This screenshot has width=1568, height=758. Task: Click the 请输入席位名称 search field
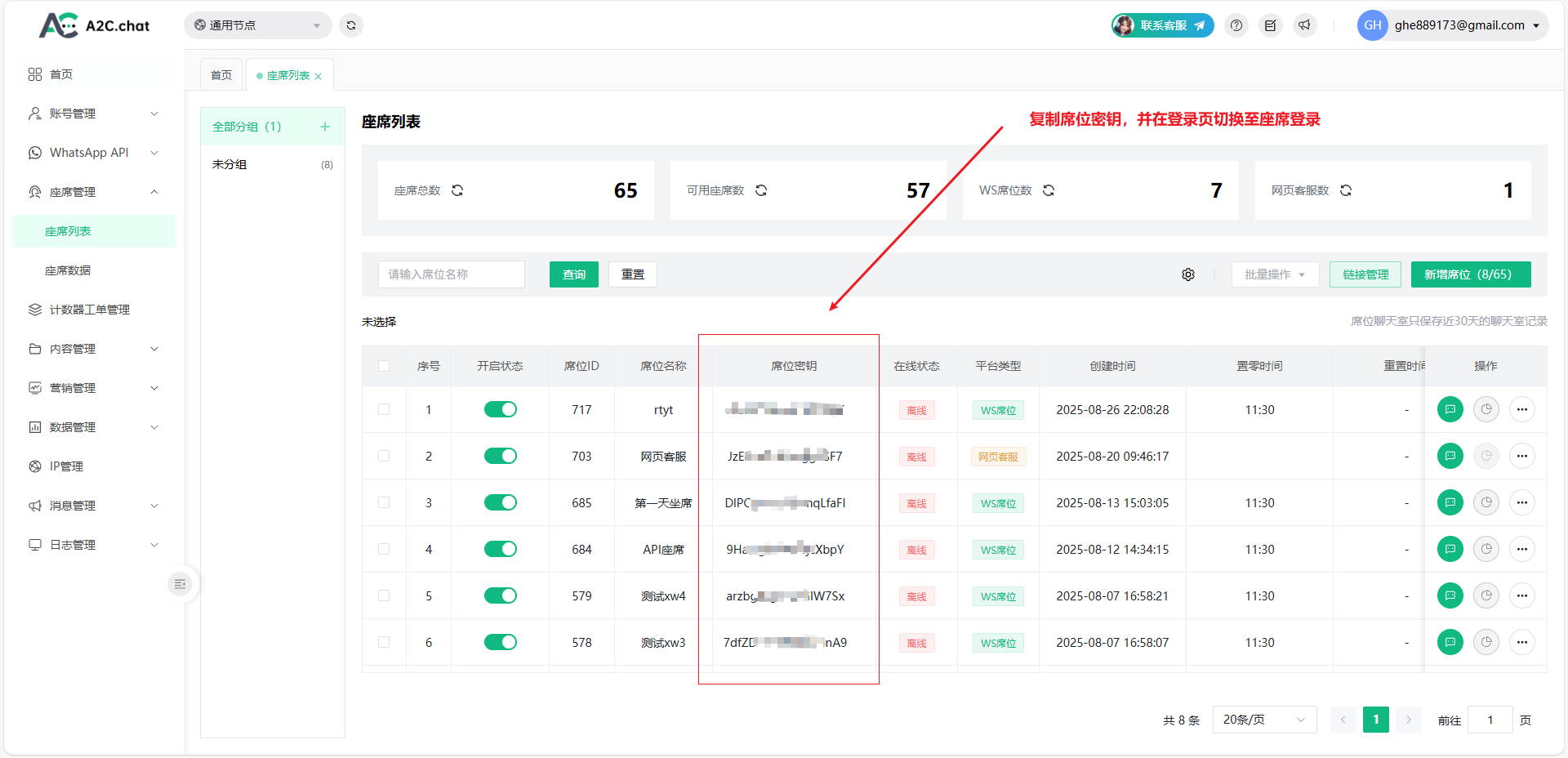click(x=451, y=274)
